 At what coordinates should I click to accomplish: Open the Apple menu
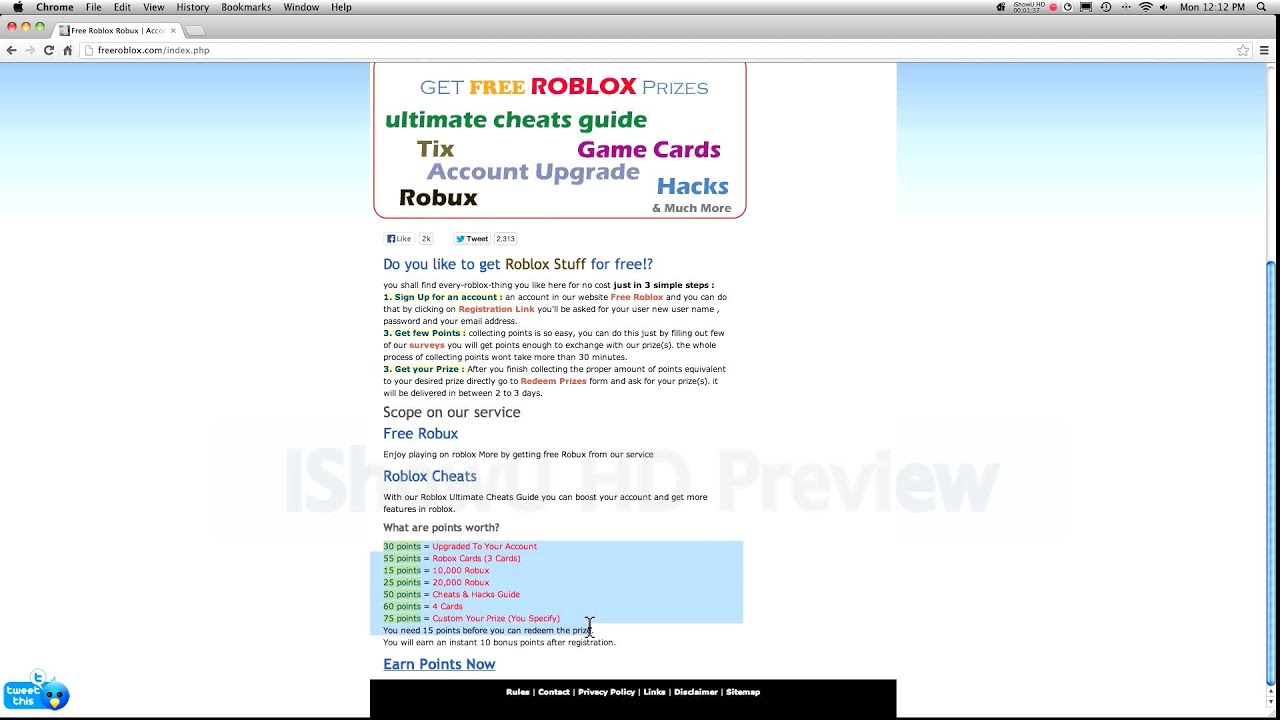pyautogui.click(x=17, y=7)
